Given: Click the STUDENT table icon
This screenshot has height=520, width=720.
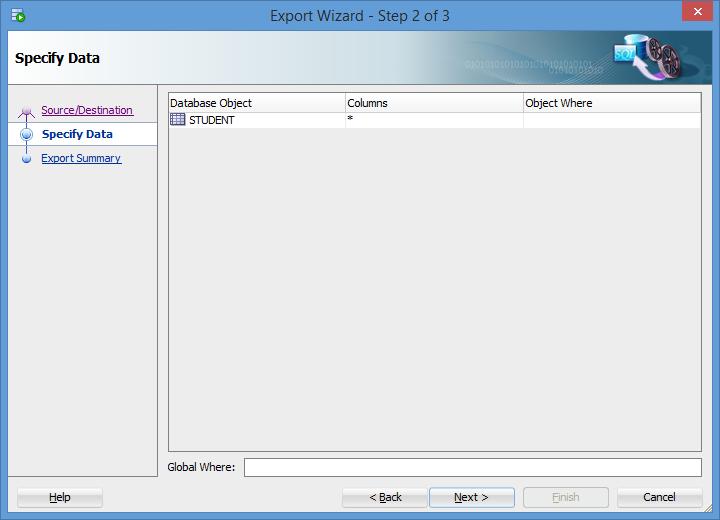Looking at the screenshot, I should pyautogui.click(x=177, y=120).
